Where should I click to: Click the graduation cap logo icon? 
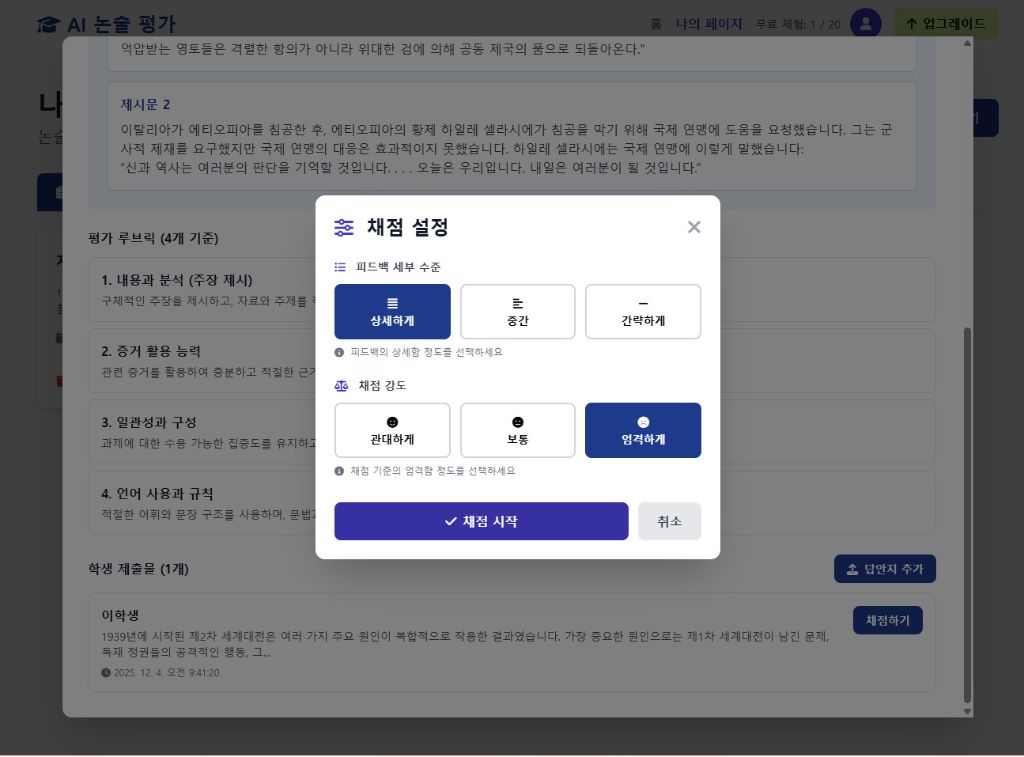pos(47,22)
